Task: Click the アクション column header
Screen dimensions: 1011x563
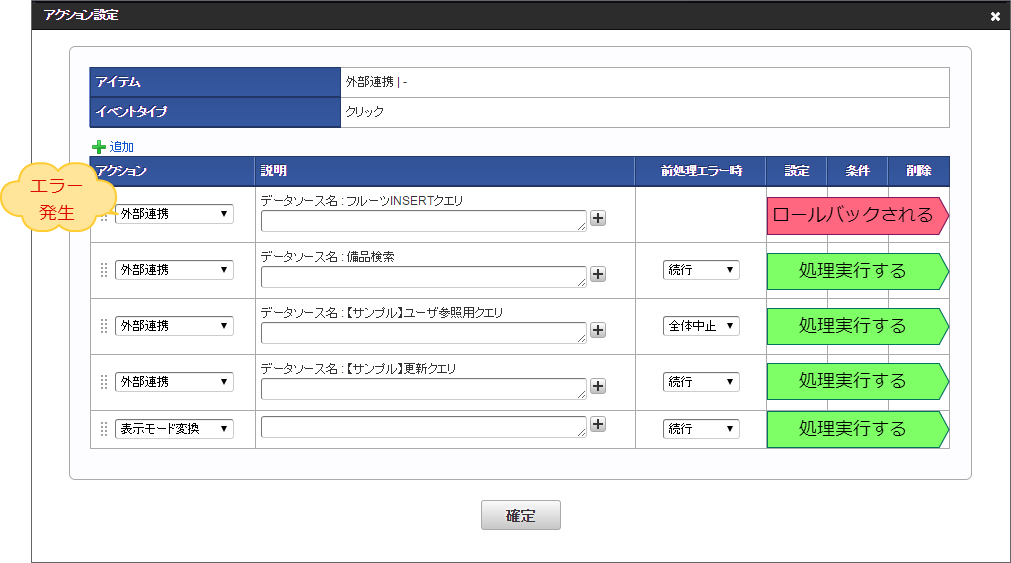Action: click(x=173, y=171)
